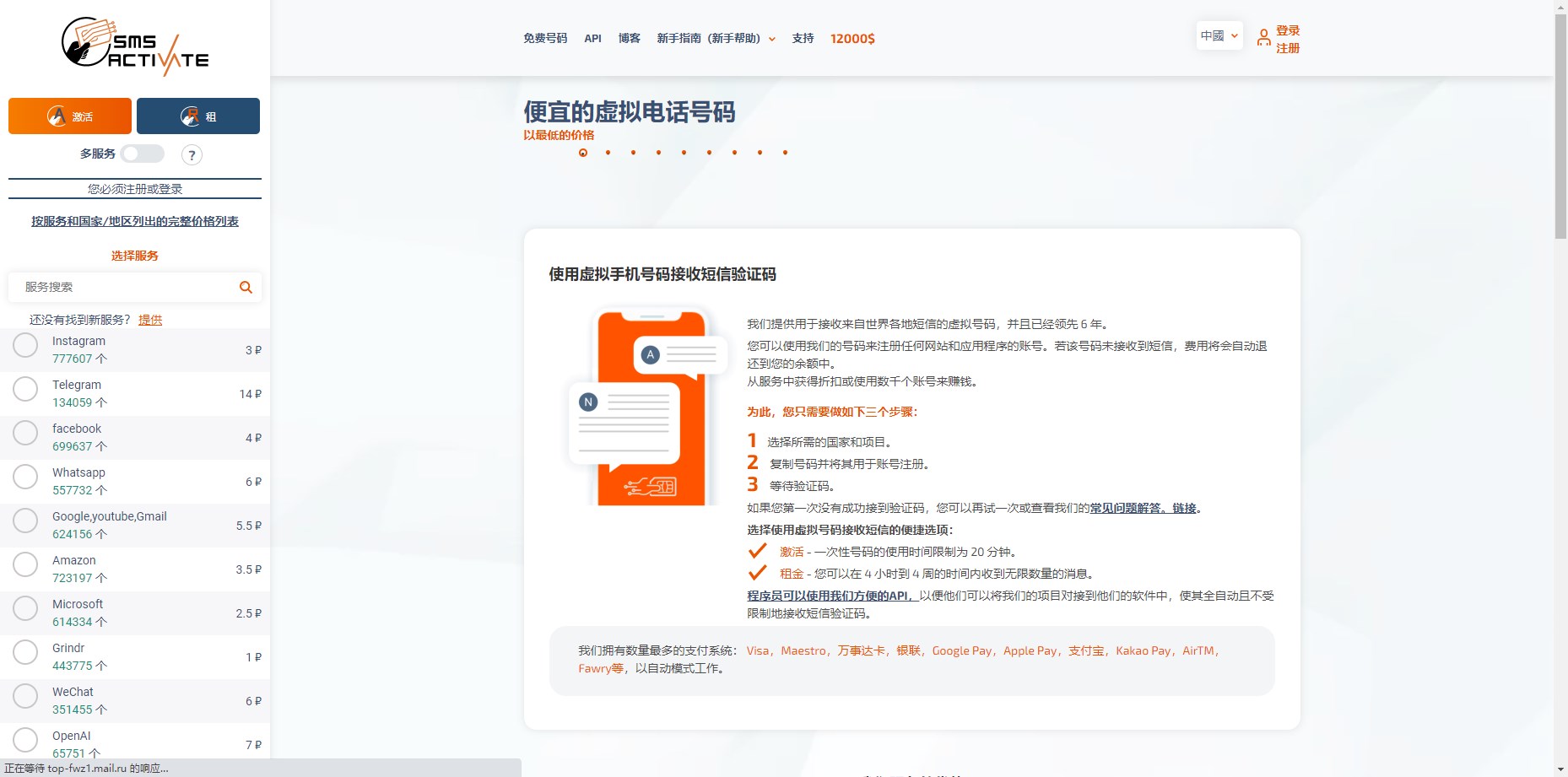1568x777 pixels.
Task: Click the Instagram count 777607 个
Action: (79, 359)
